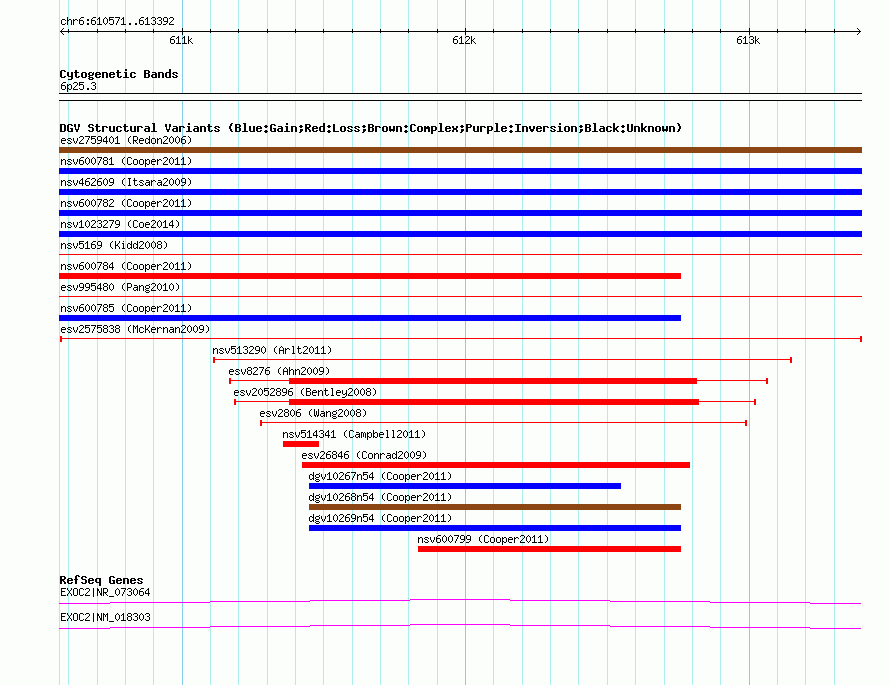This screenshot has width=890, height=685.
Task: Open the nsv600782 (Cooper2011) variant label
Action: (x=126, y=203)
